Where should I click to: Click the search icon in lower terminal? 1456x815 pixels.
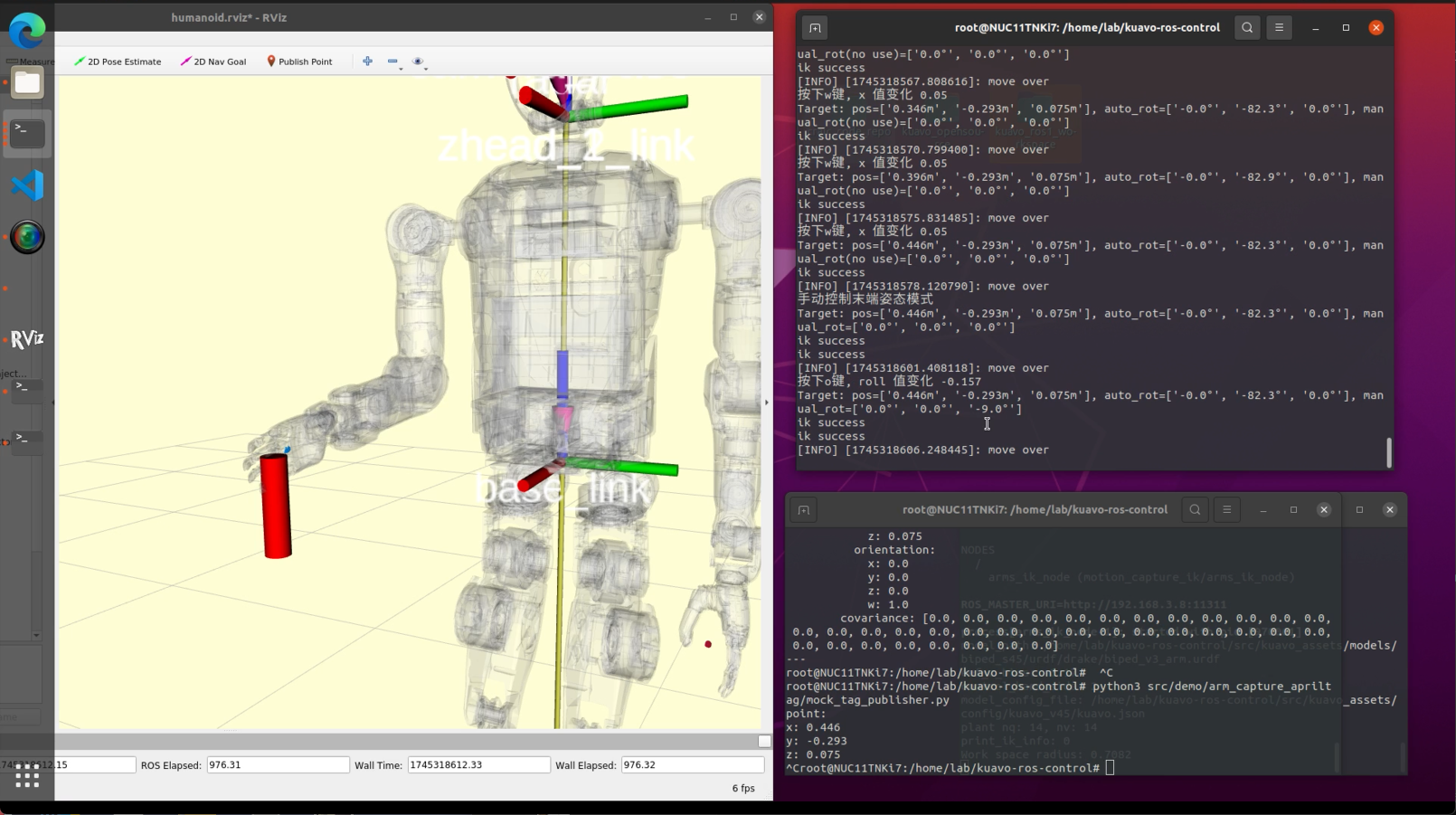[1195, 510]
